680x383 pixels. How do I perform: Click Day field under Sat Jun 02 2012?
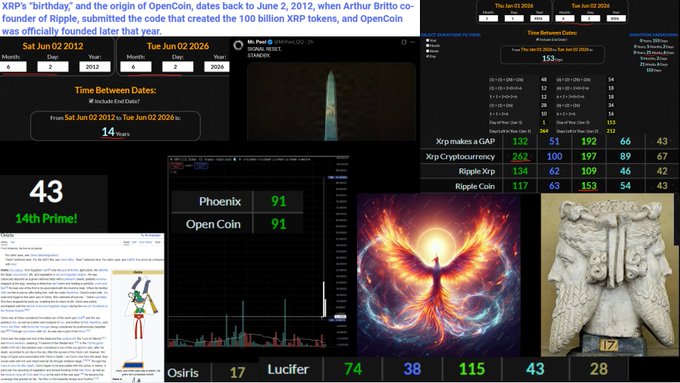click(x=52, y=67)
